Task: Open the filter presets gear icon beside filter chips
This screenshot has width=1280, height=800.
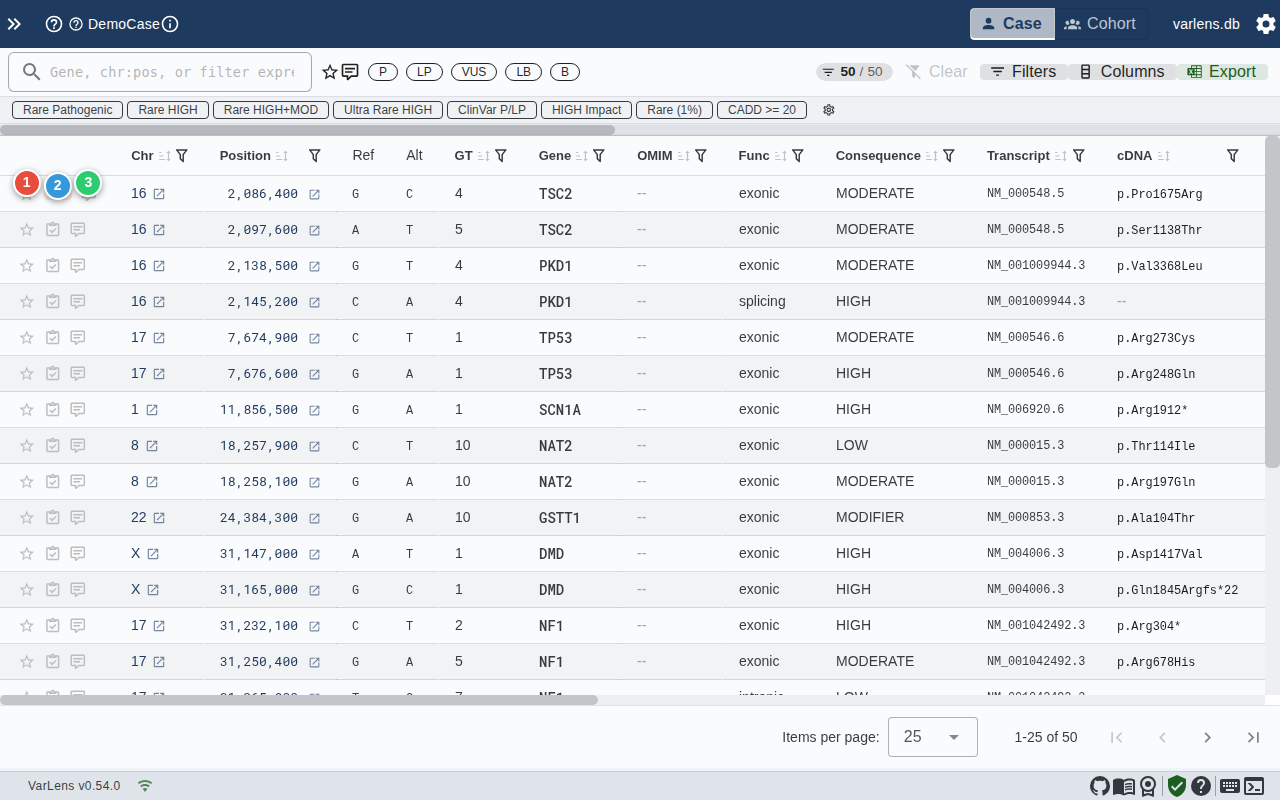Action: coord(829,110)
